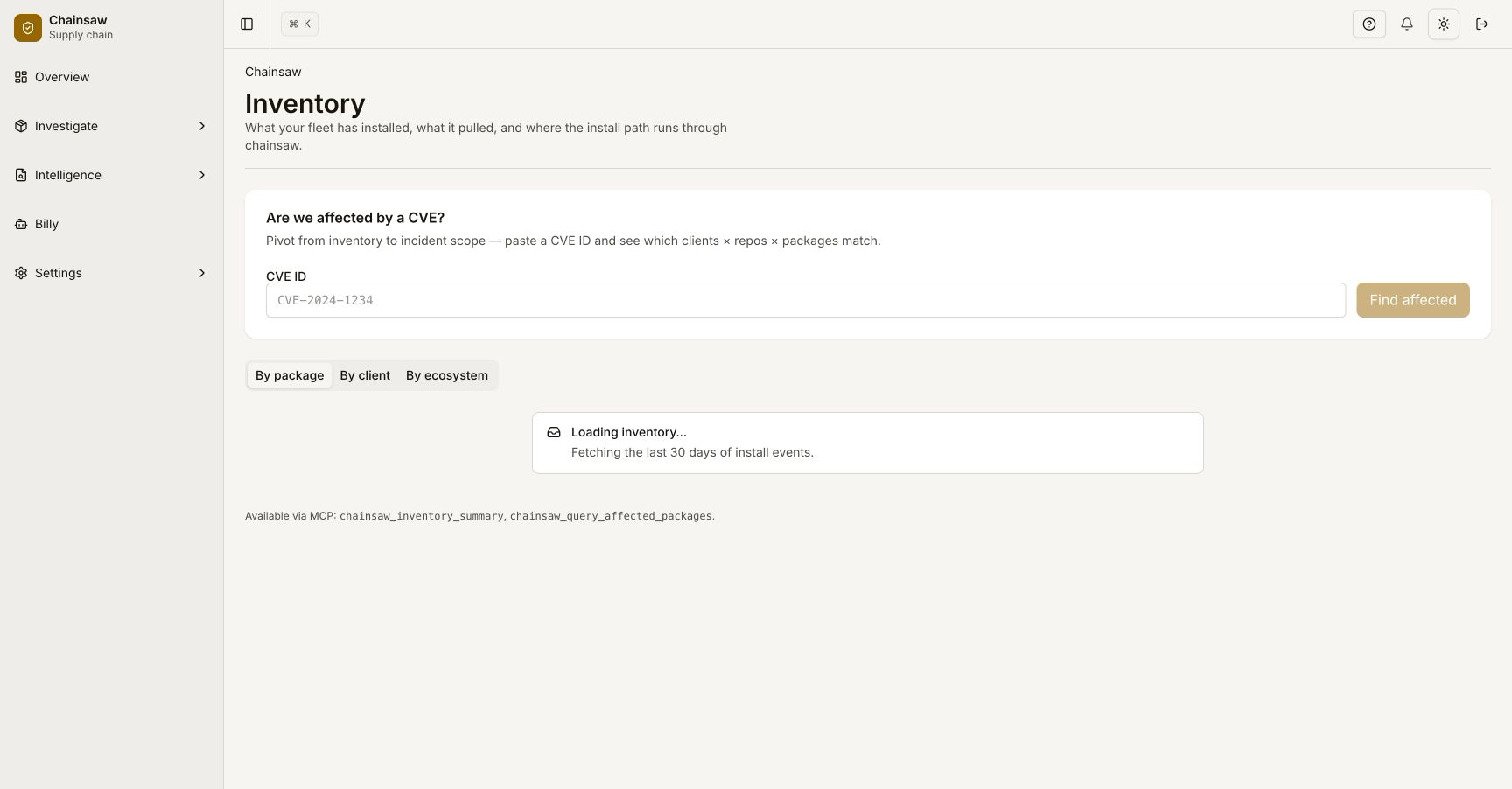Viewport: 1512px width, 789px height.
Task: Click the Overview grid icon
Action: (21, 77)
